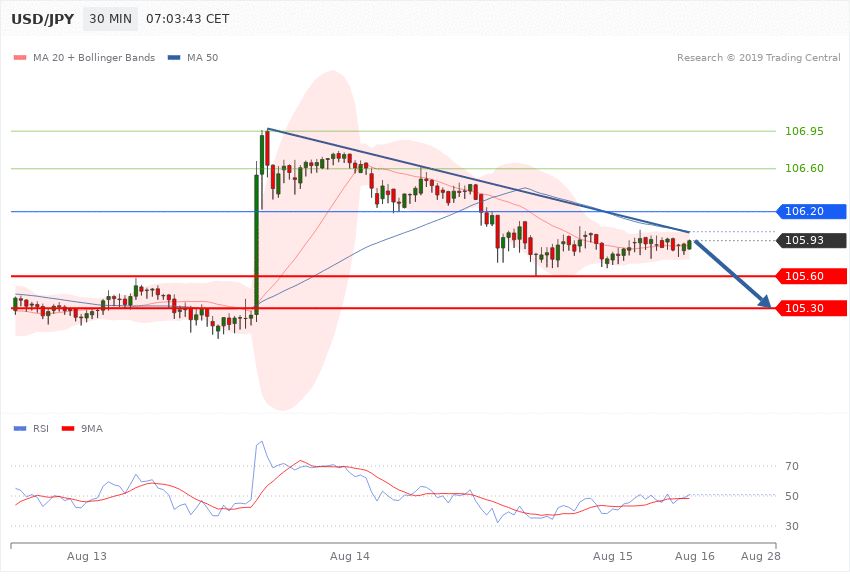Click the RSI 70 level label
850x576 pixels.
(791, 466)
